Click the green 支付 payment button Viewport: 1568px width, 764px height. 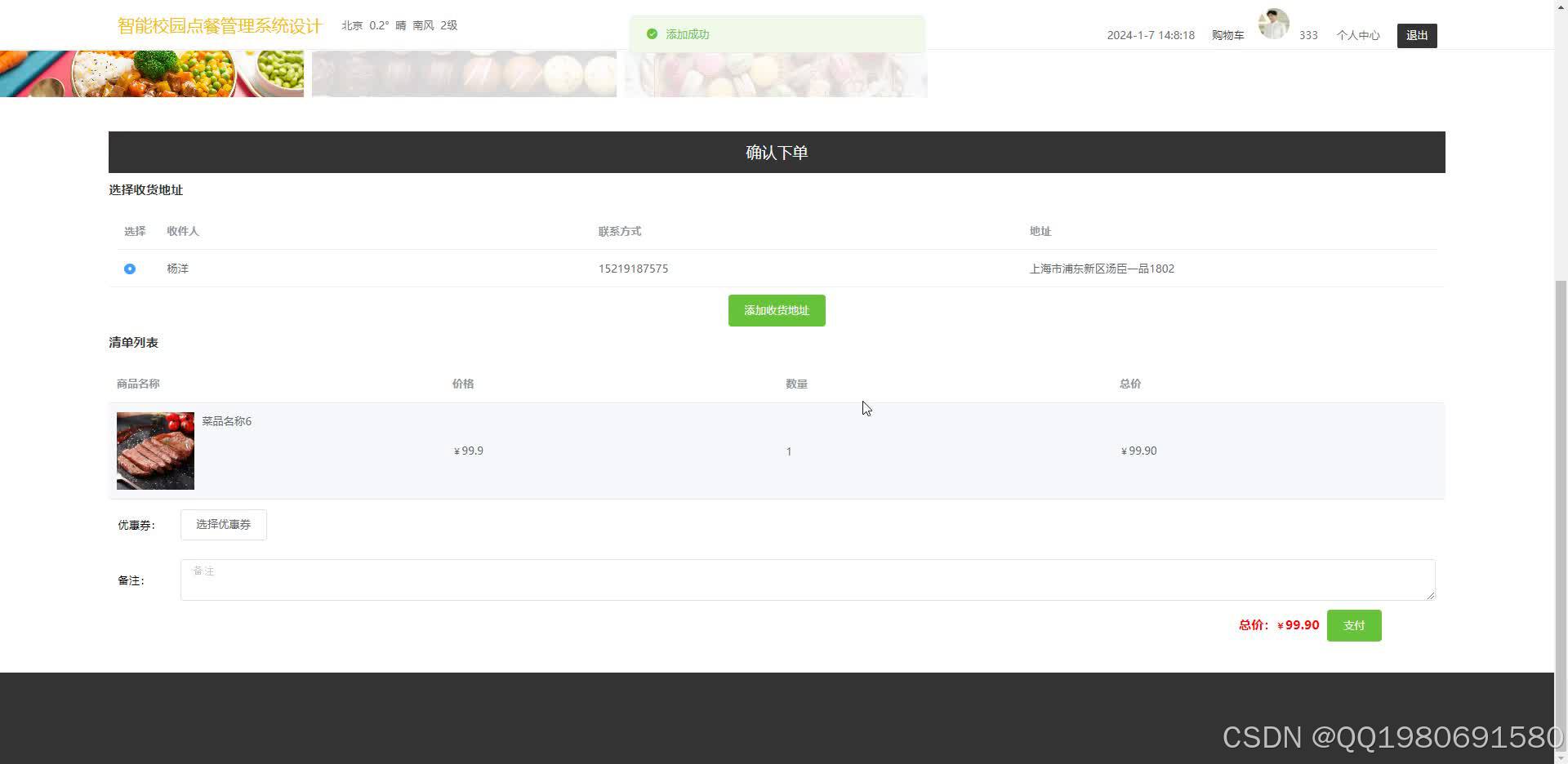(1353, 625)
